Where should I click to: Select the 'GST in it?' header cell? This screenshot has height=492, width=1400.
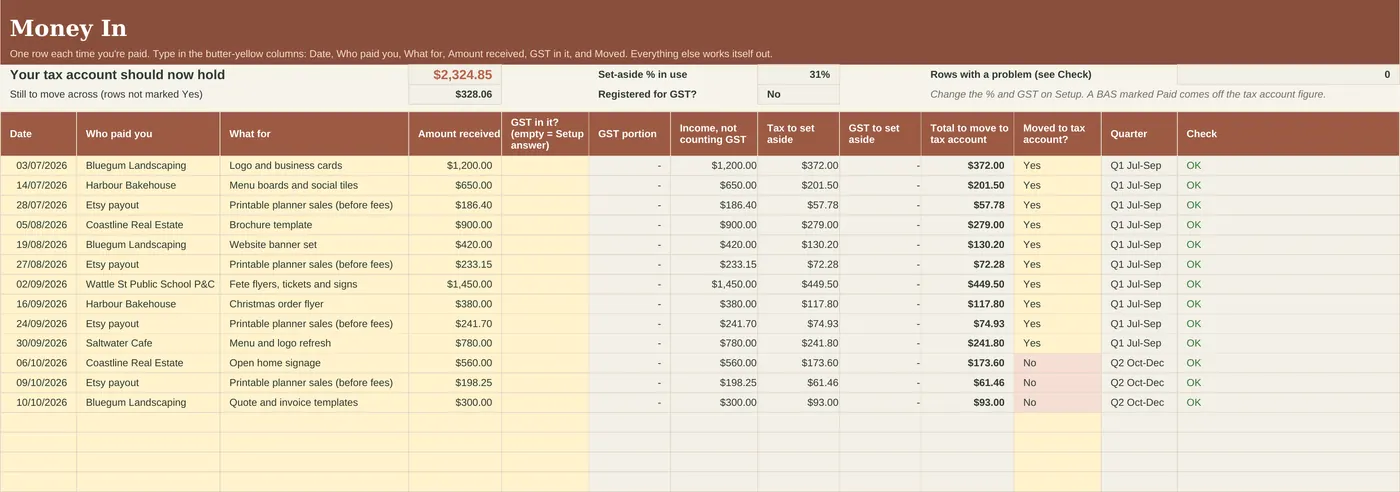[545, 134]
